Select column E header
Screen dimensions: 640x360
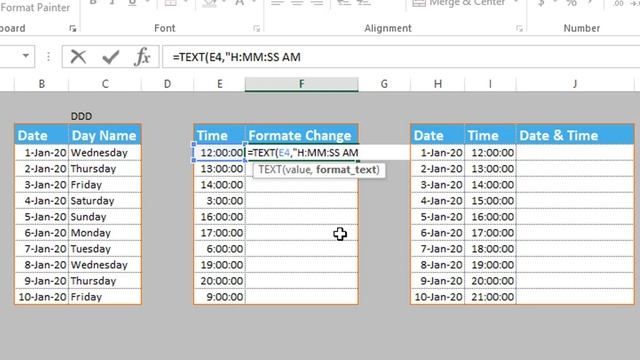pyautogui.click(x=220, y=84)
